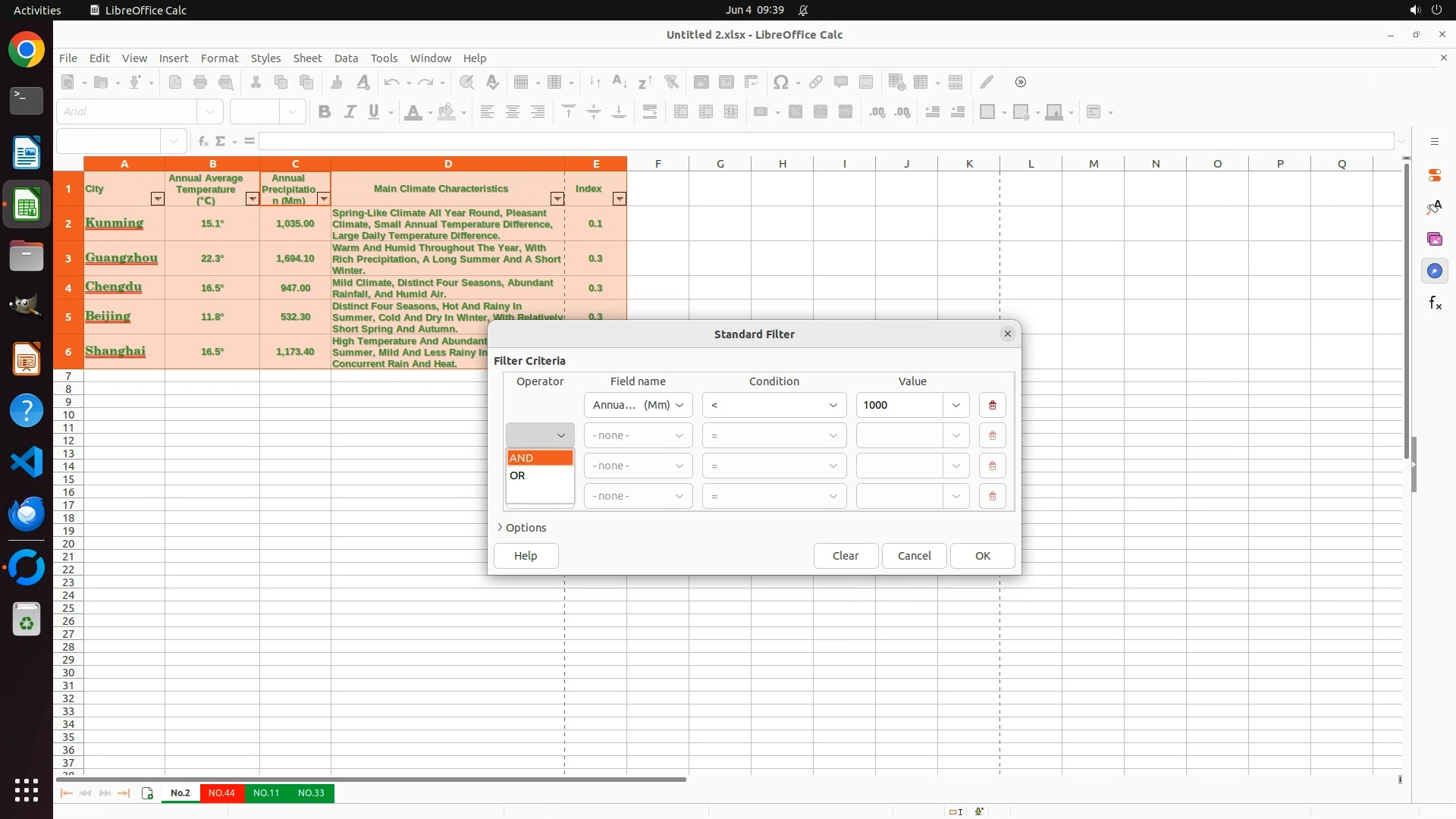Click the Clear button

click(845, 556)
